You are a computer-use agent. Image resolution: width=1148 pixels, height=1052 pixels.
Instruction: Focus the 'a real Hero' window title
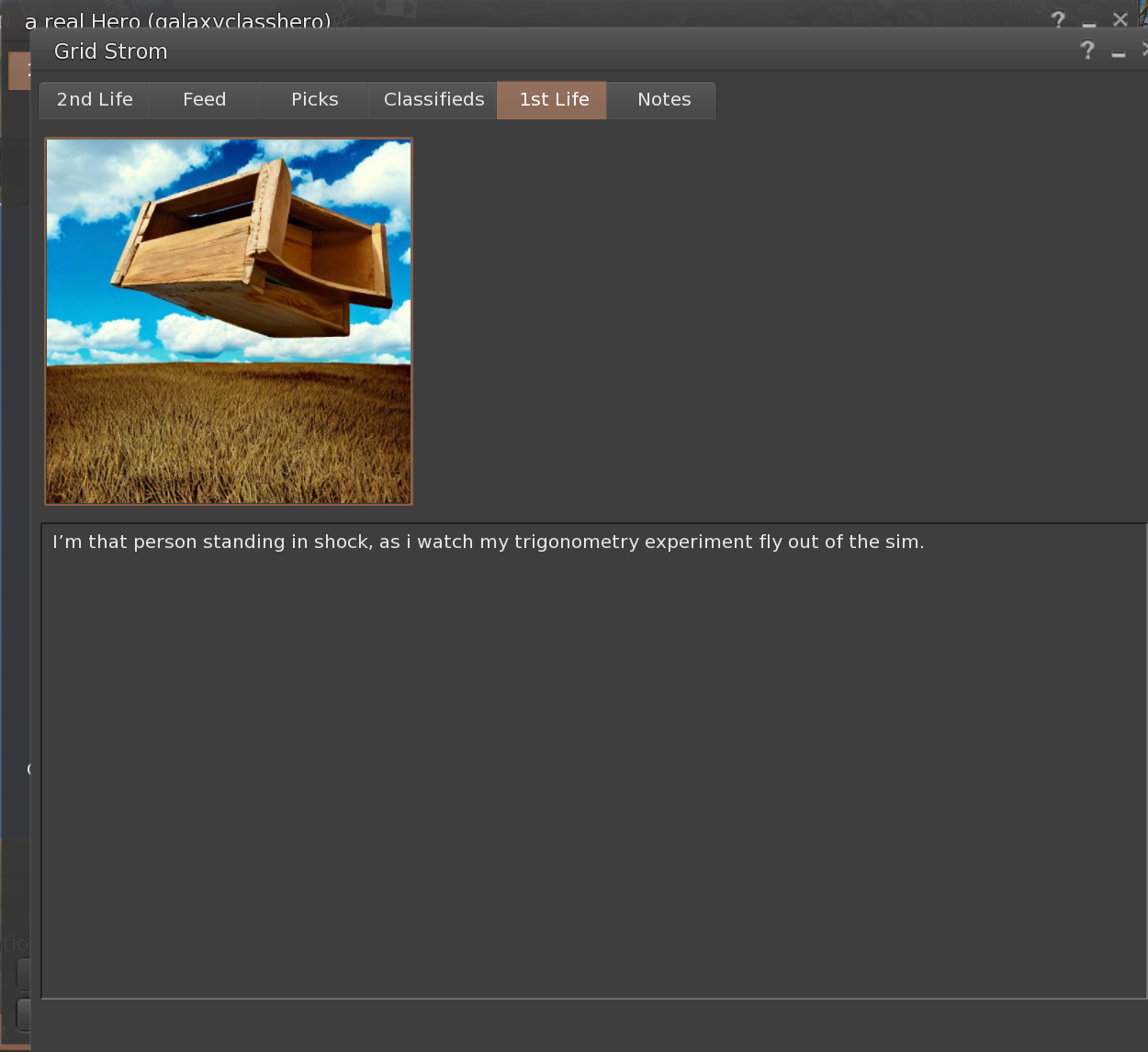pos(177,19)
